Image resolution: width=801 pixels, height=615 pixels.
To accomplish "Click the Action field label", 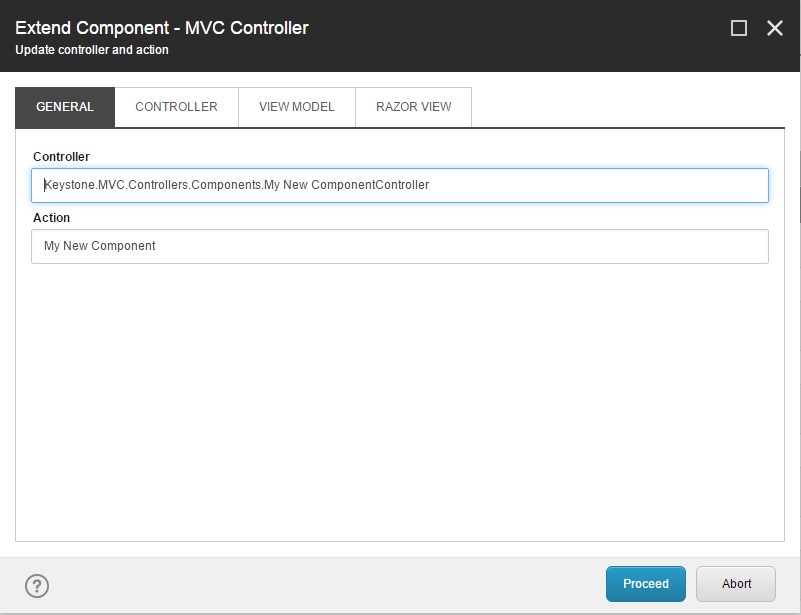I will point(51,218).
